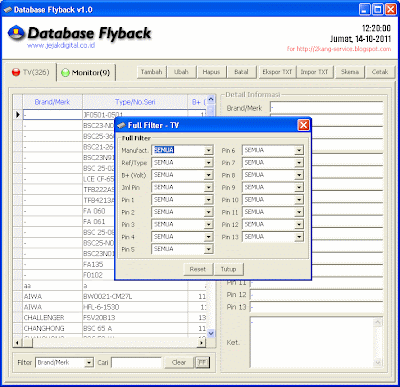Select the FSV20B13 type cell
Viewport: 400px width, 387px height.
135,318
